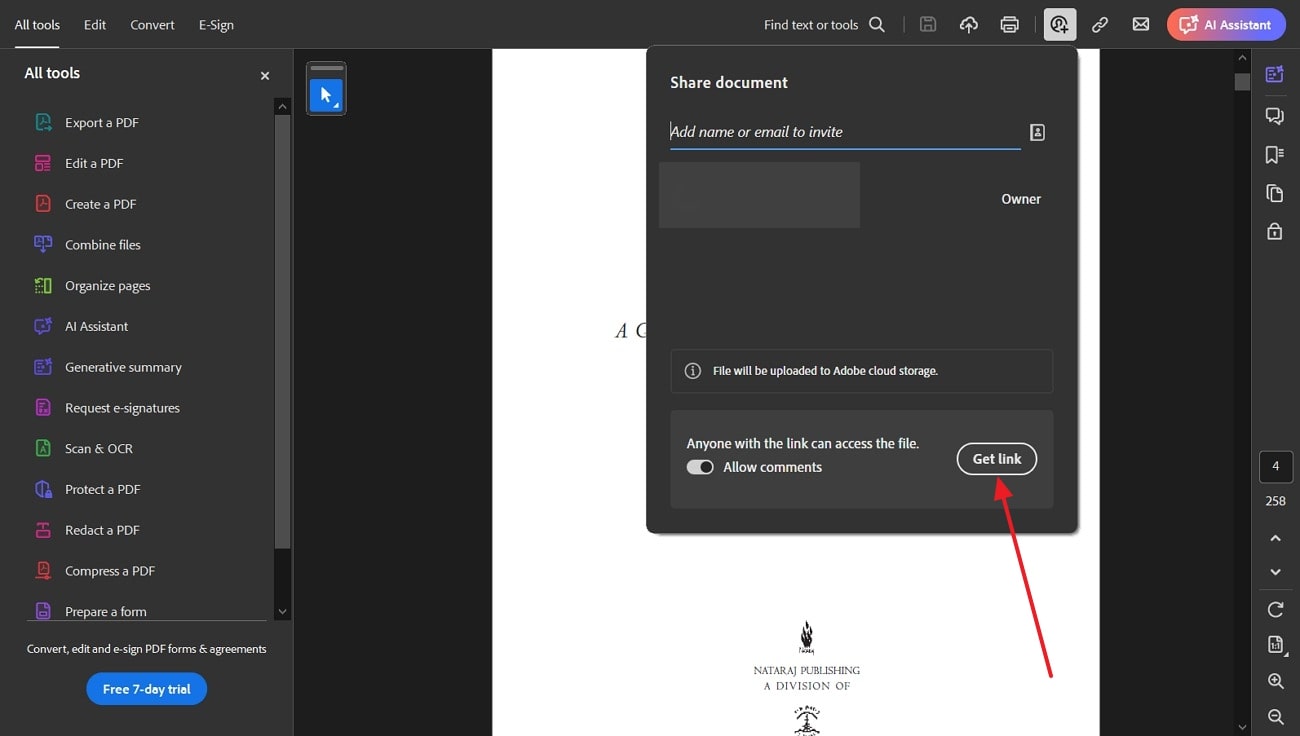Open the generative AI panel icon at top right rail
This screenshot has height=736, width=1300.
pyautogui.click(x=1275, y=74)
